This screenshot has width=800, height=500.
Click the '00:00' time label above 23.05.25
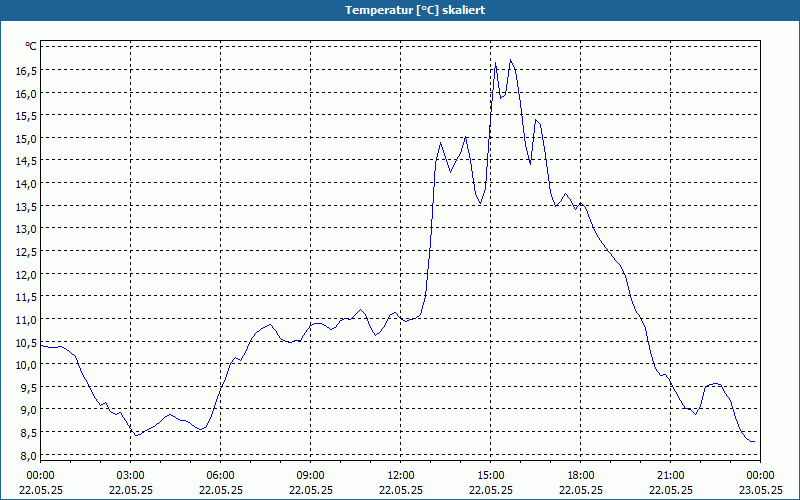(x=760, y=476)
